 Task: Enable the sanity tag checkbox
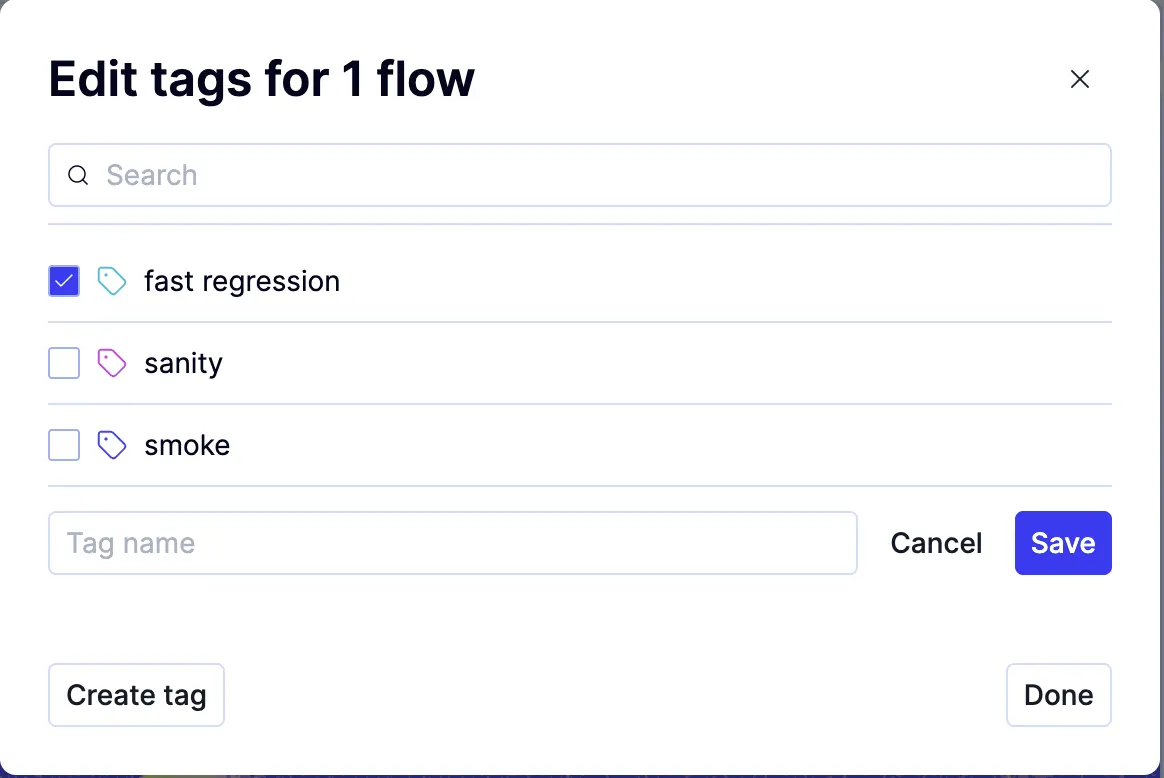[x=64, y=363]
